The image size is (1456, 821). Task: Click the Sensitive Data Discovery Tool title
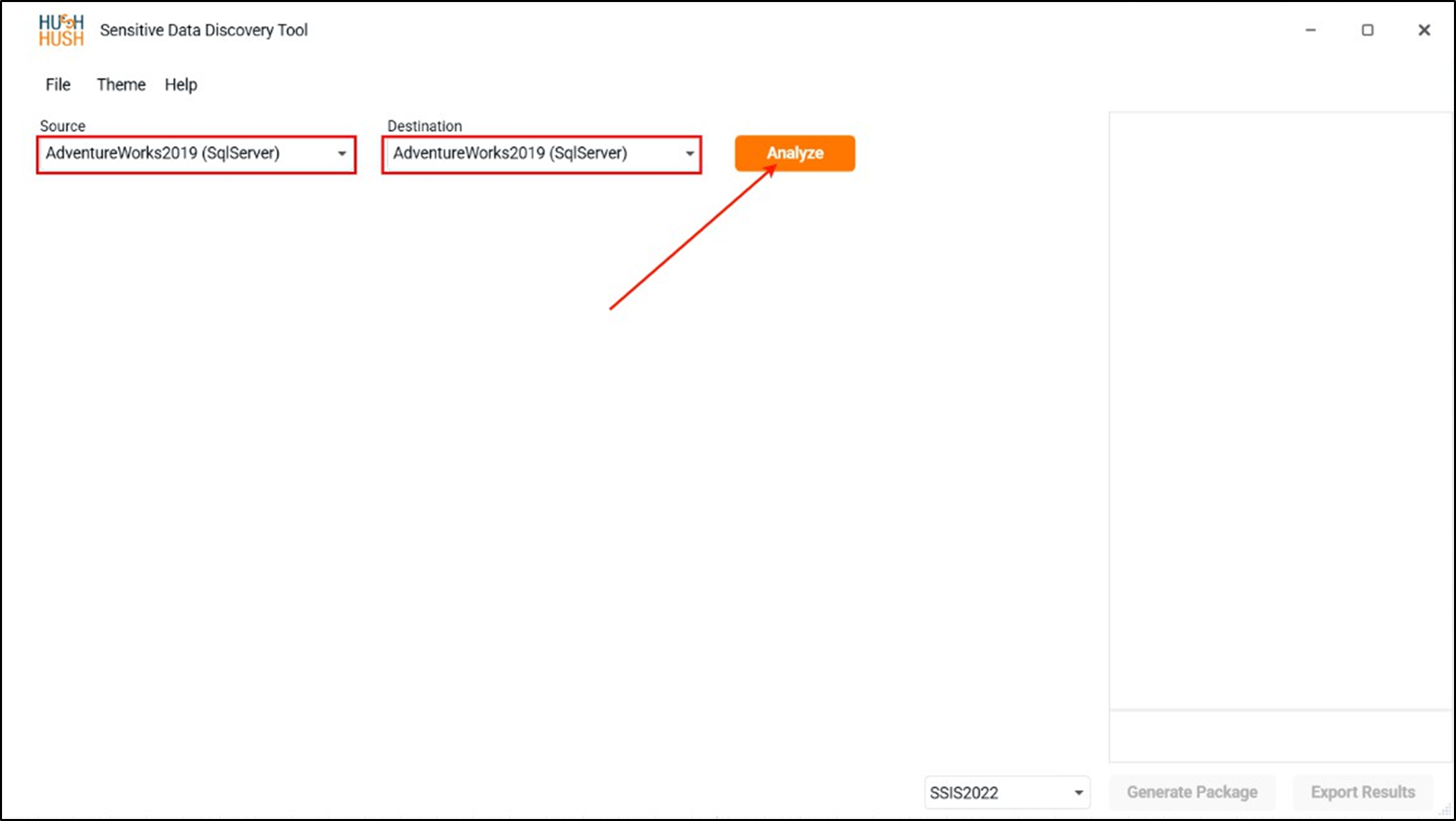tap(204, 30)
